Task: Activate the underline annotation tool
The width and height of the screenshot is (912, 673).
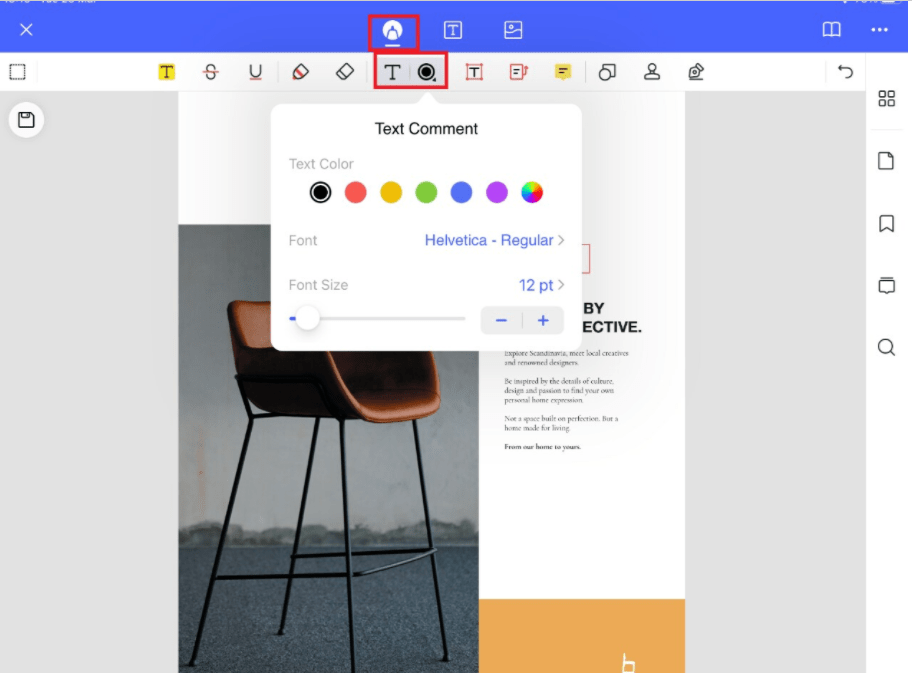Action: [x=255, y=72]
